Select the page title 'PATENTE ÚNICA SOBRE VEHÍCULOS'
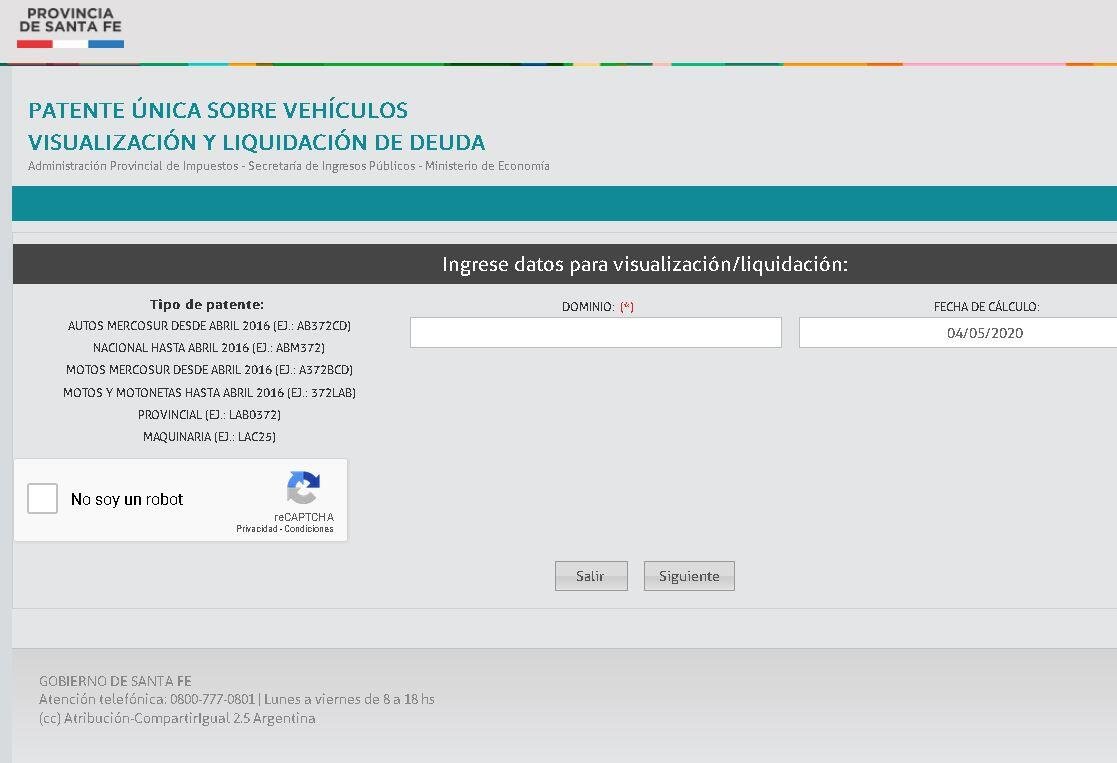The width and height of the screenshot is (1117, 763). 217,110
